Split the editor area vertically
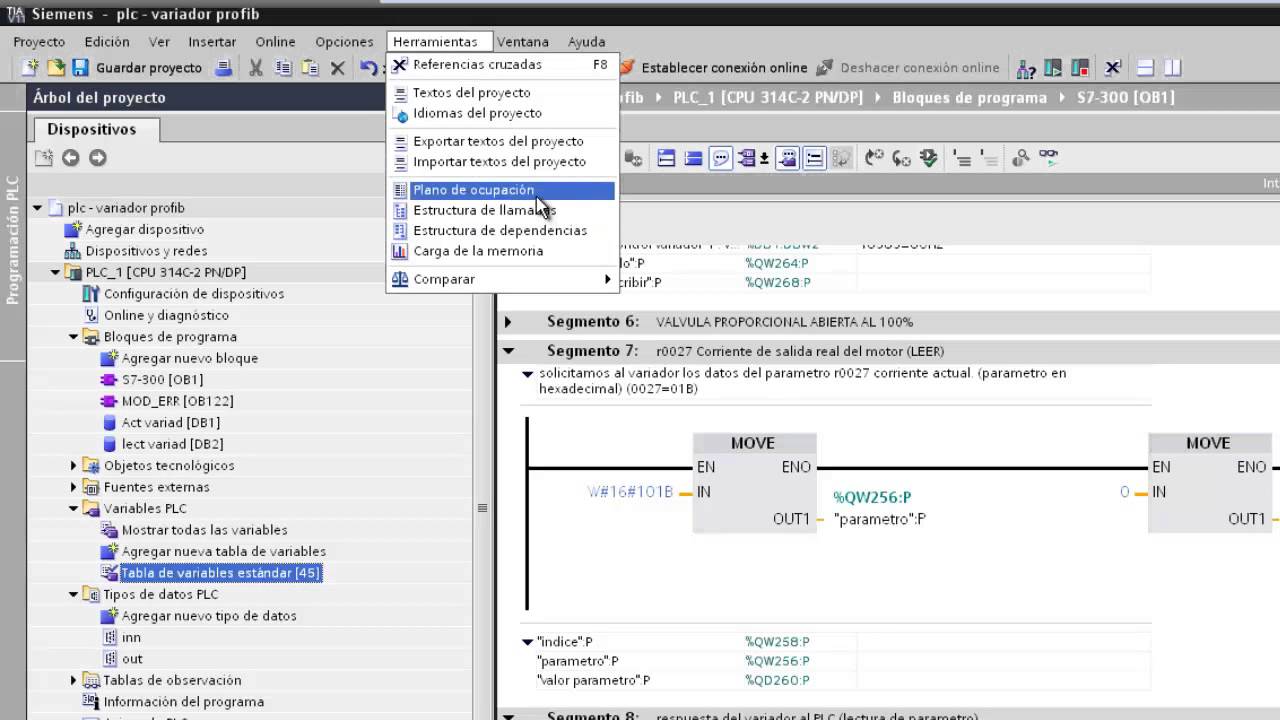Image resolution: width=1280 pixels, height=720 pixels. 1173,68
